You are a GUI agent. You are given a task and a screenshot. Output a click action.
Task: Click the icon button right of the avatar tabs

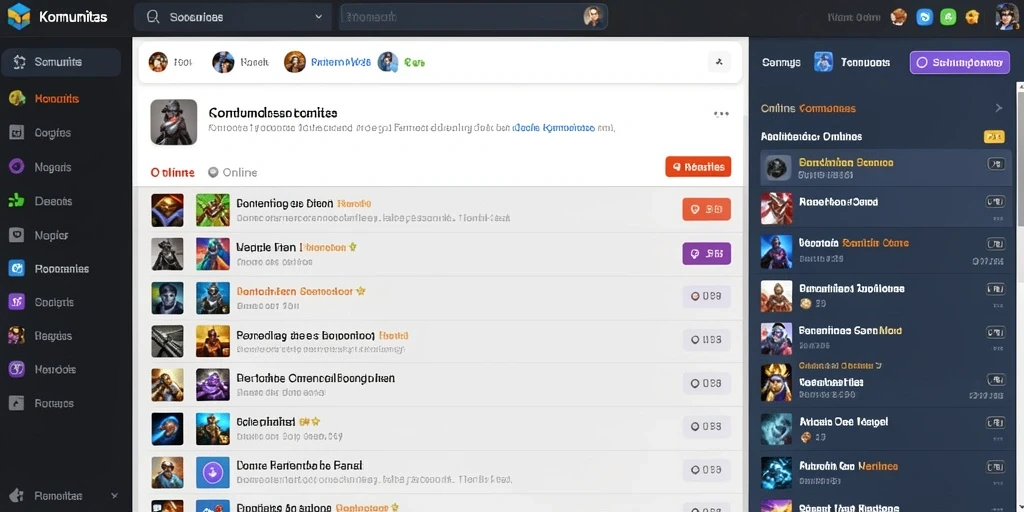pyautogui.click(x=720, y=62)
